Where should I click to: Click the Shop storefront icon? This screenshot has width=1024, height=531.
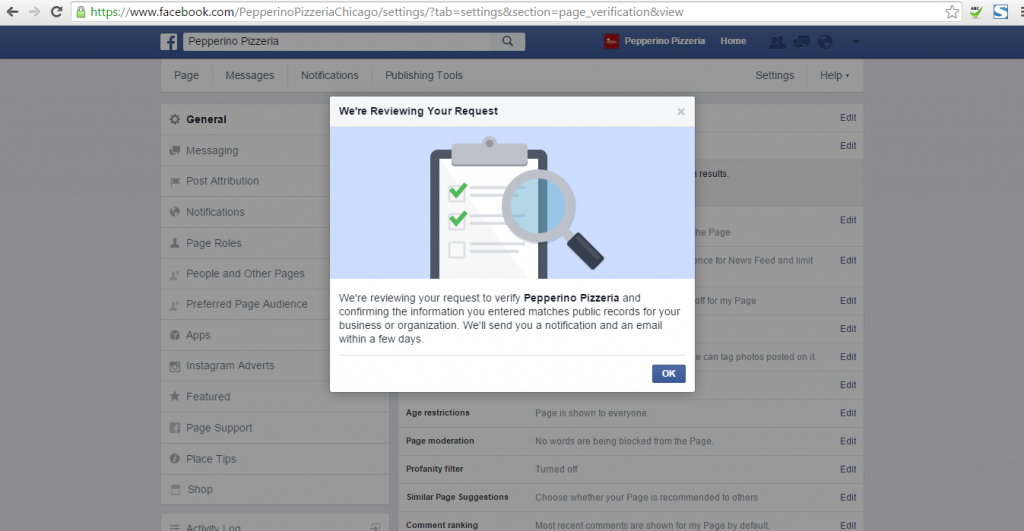(174, 489)
